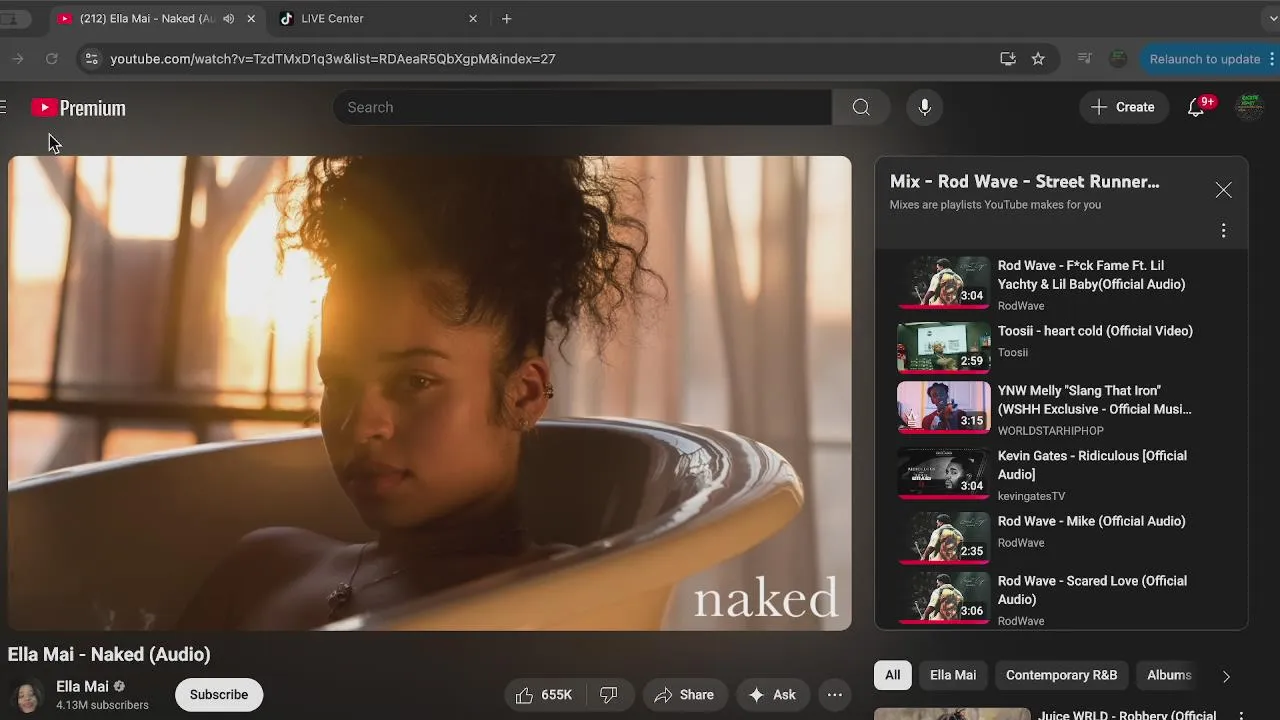
Task: Open the YouTube Premium home logo
Action: pyautogui.click(x=78, y=107)
